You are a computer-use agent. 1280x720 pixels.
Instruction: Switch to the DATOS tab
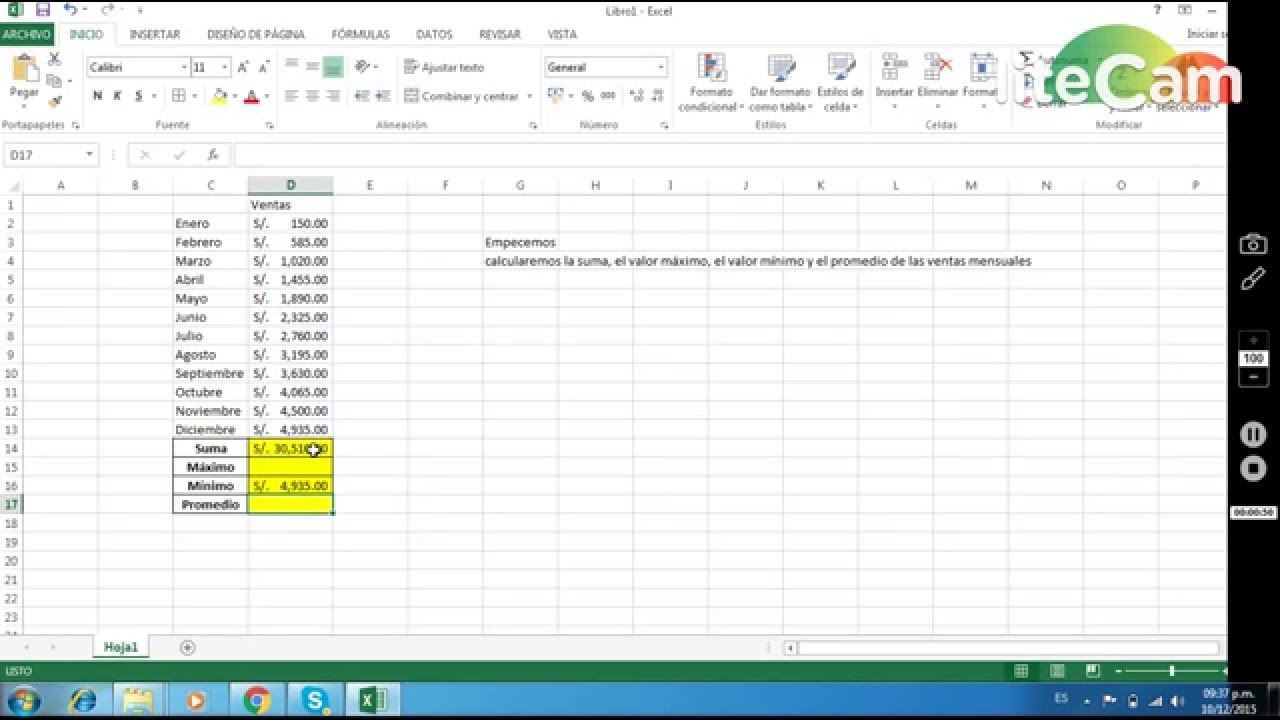pos(434,34)
